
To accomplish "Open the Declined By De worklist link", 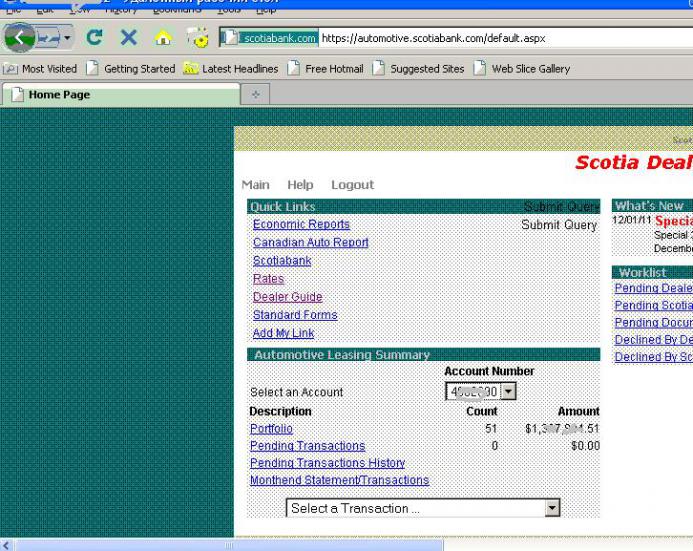I will pyautogui.click(x=654, y=340).
